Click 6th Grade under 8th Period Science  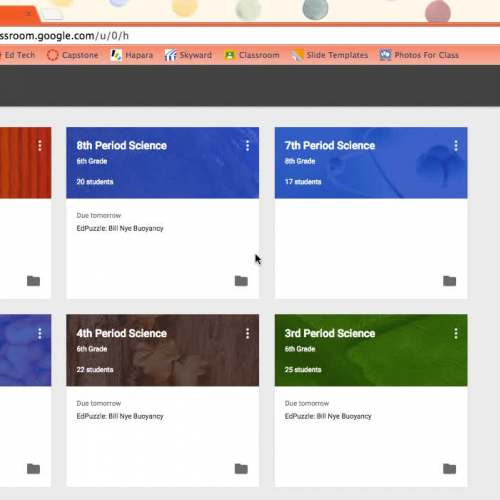pos(92,161)
